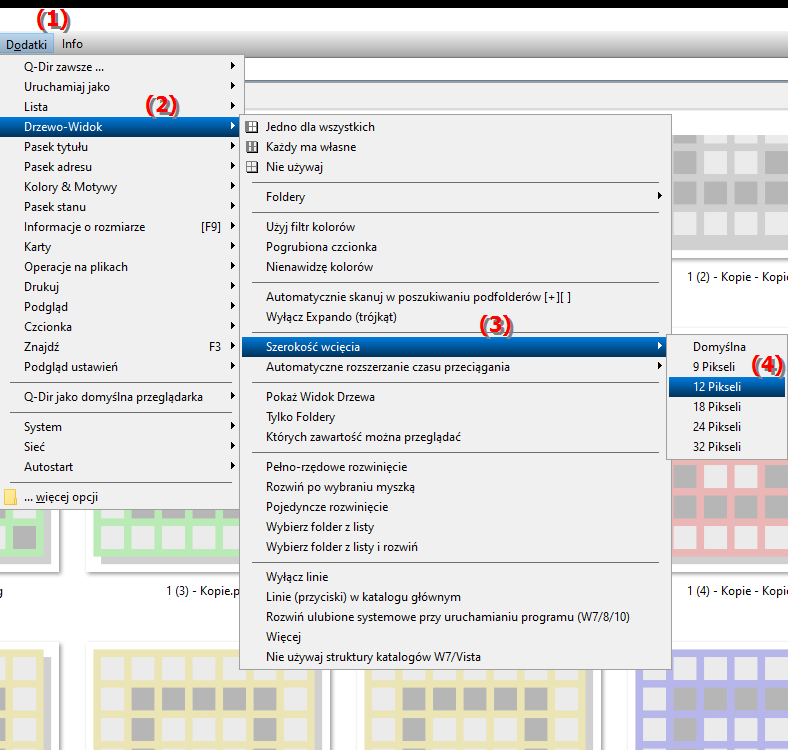Open 'Pasek stanu' submenu
The width and height of the screenshot is (788, 750).
[120, 207]
